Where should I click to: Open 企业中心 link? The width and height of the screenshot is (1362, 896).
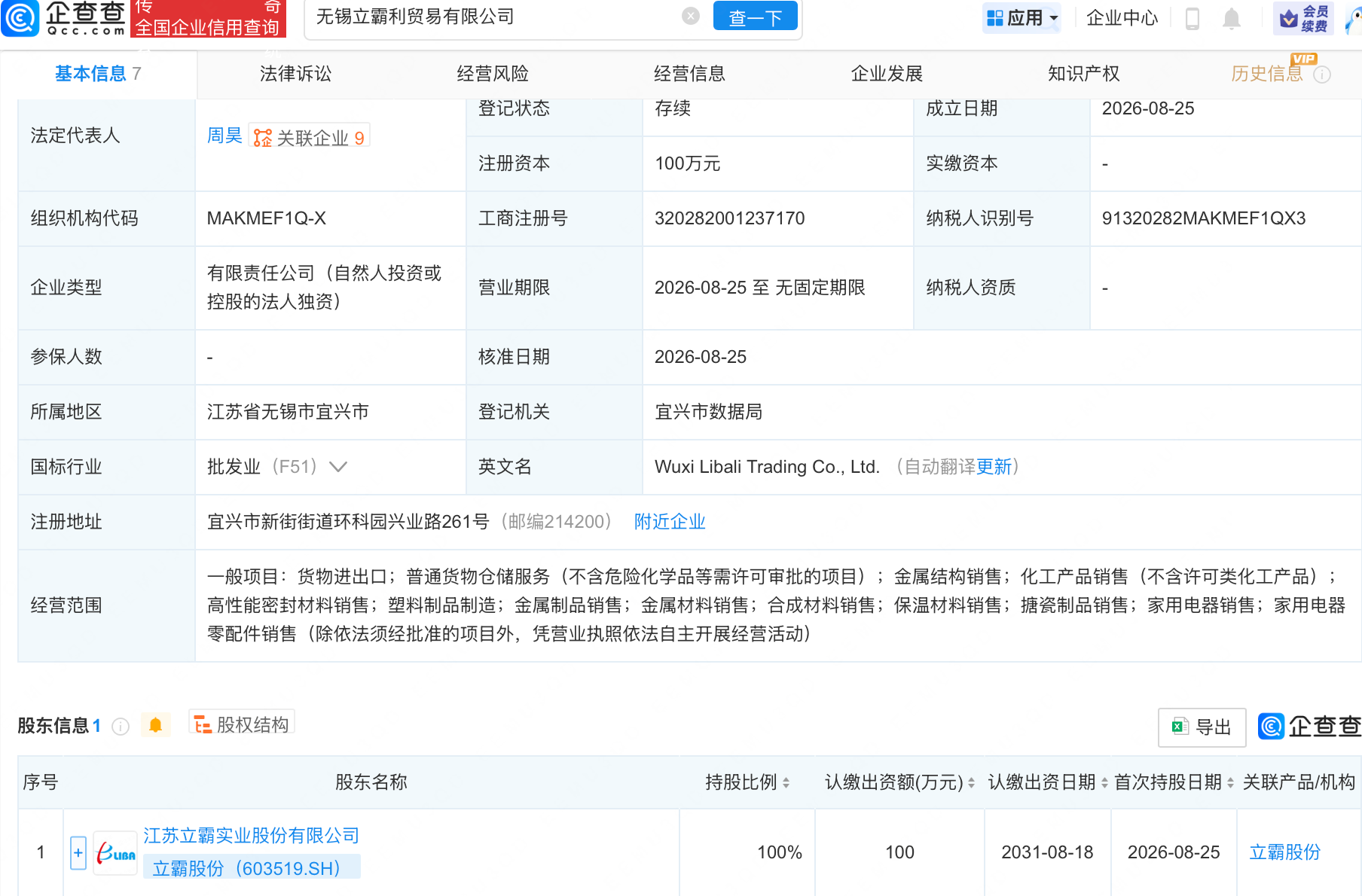point(1122,18)
